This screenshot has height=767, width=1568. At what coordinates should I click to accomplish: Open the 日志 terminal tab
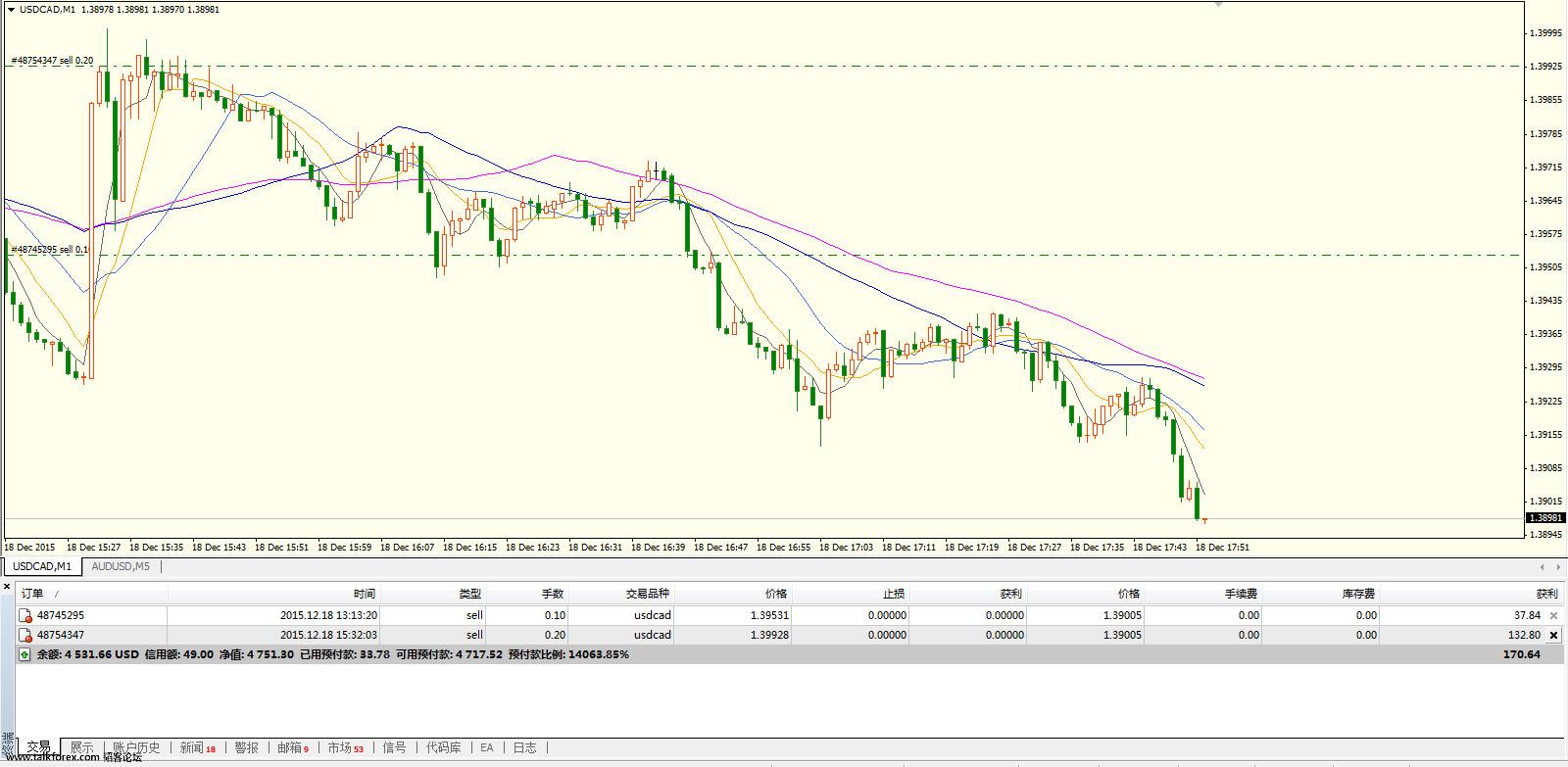point(525,747)
